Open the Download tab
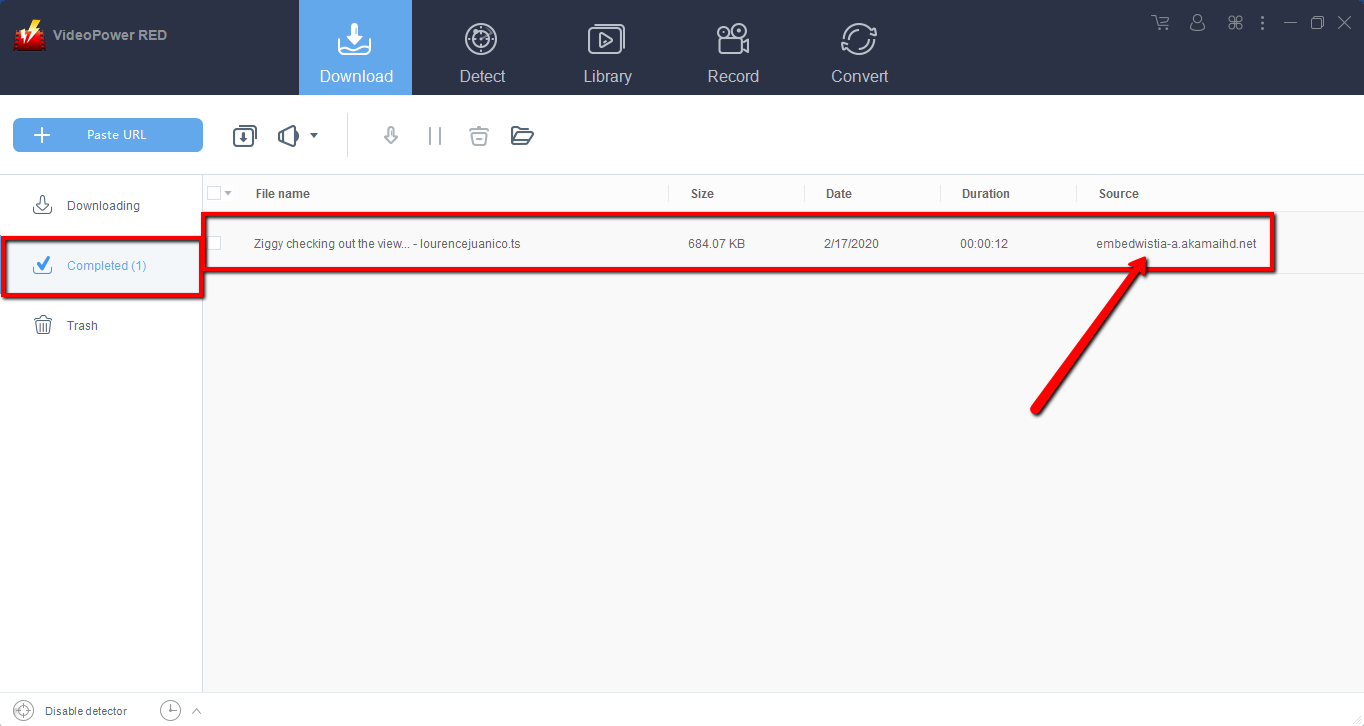Image resolution: width=1364 pixels, height=726 pixels. pos(355,48)
